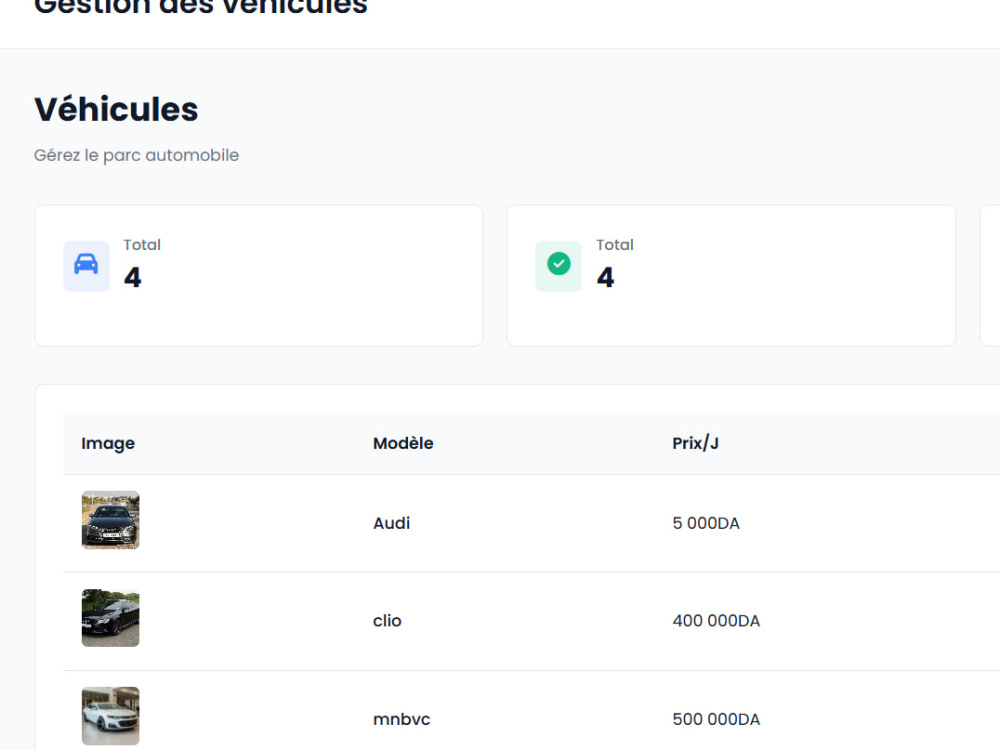Click the Prix/J column header
The height and width of the screenshot is (750, 1000).
pyautogui.click(x=695, y=443)
